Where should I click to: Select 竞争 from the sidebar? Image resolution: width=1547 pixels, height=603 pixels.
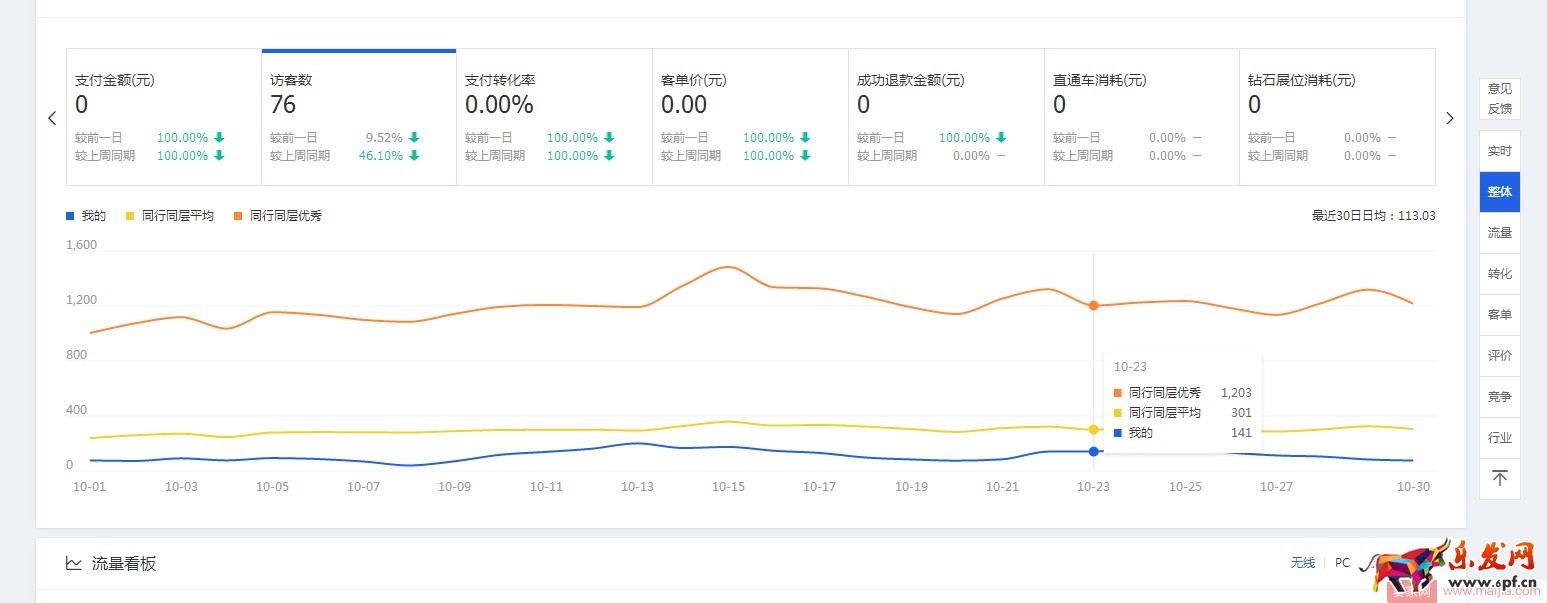coord(1499,396)
